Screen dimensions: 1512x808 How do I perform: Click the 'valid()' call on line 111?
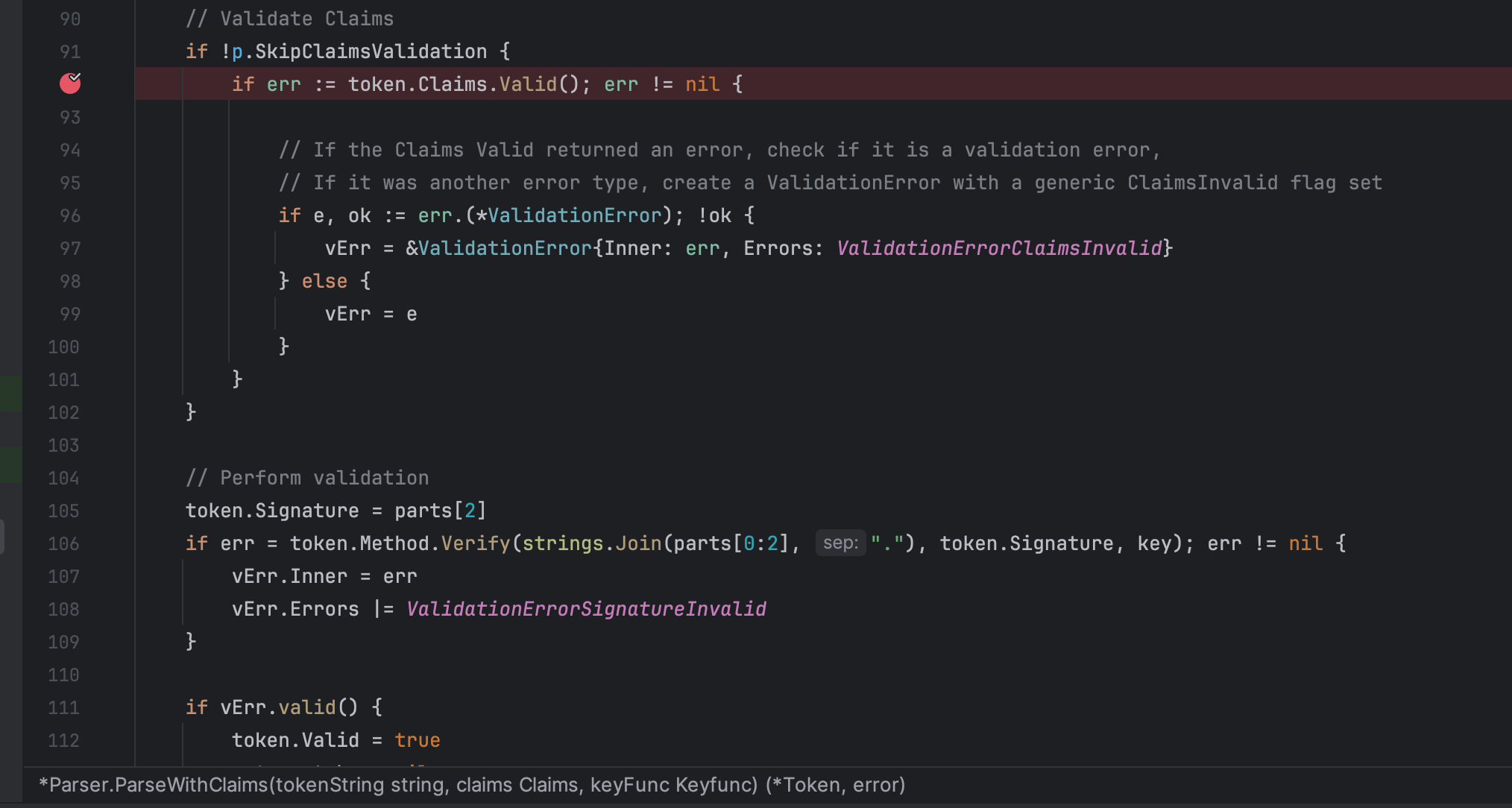[318, 707]
